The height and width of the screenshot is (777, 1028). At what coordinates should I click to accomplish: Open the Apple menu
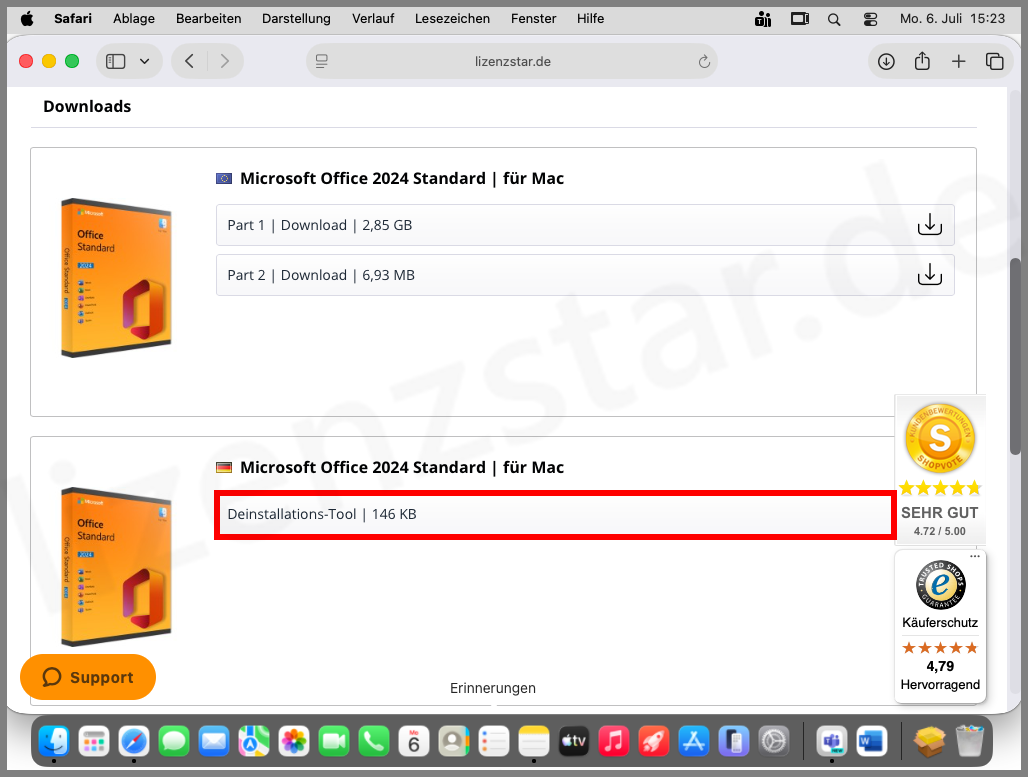click(27, 18)
